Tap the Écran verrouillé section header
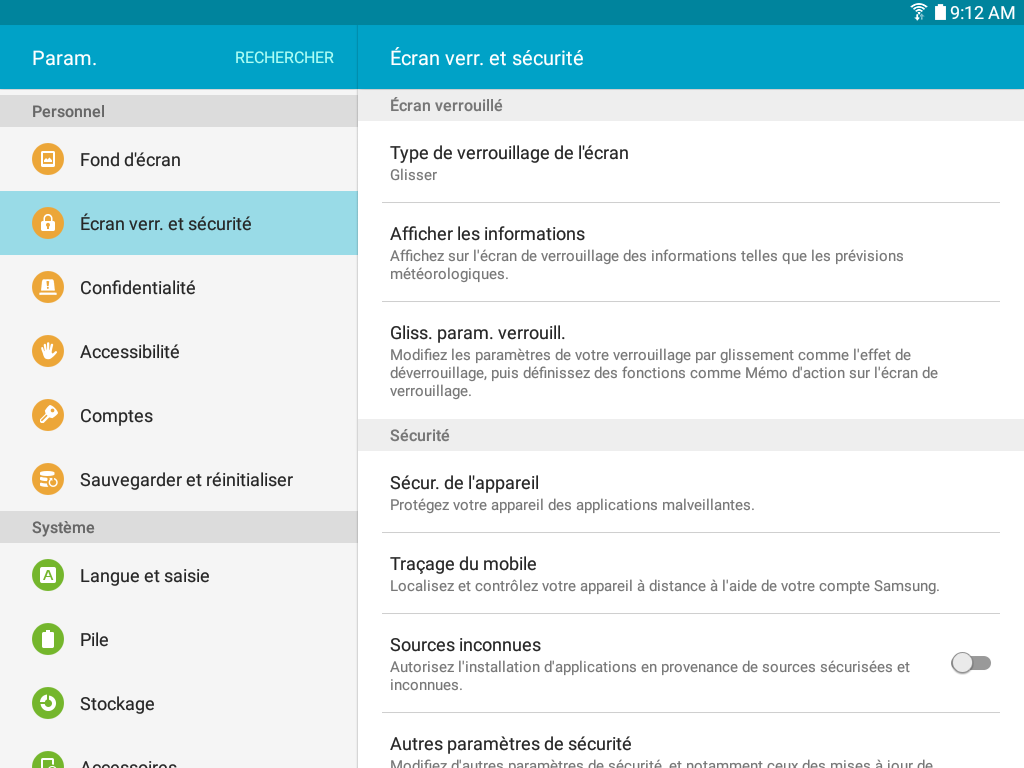Viewport: 1024px width, 768px height. coord(691,105)
